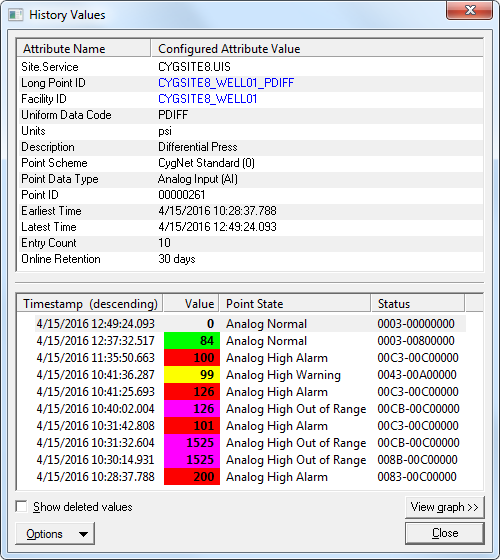Click the Attribute Name column header
This screenshot has width=500, height=560.
pyautogui.click(x=84, y=49)
